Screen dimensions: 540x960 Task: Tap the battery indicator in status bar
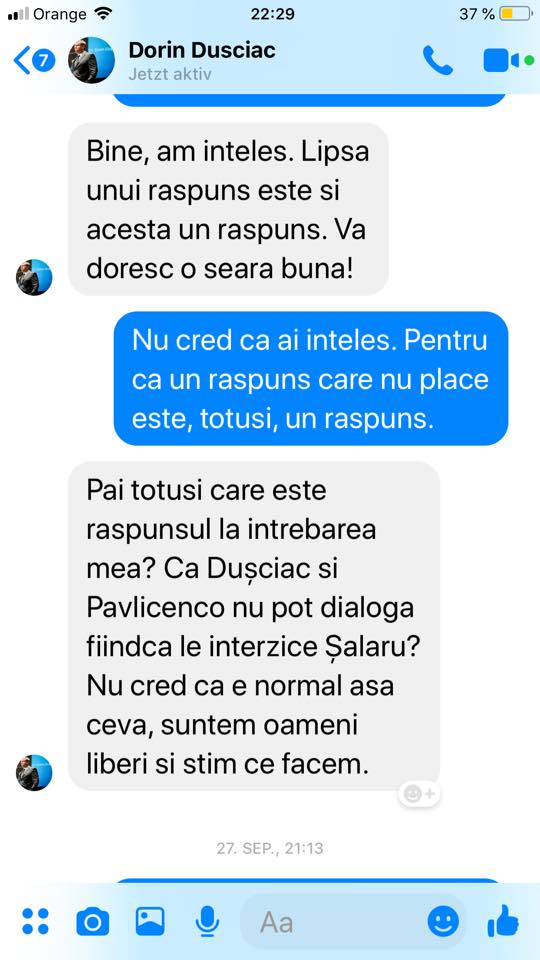516,13
